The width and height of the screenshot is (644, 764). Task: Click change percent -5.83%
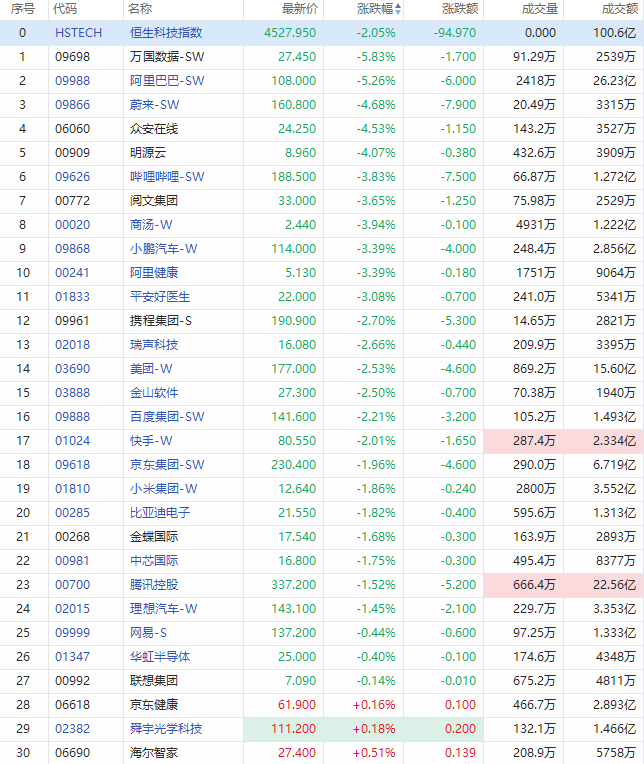click(376, 57)
